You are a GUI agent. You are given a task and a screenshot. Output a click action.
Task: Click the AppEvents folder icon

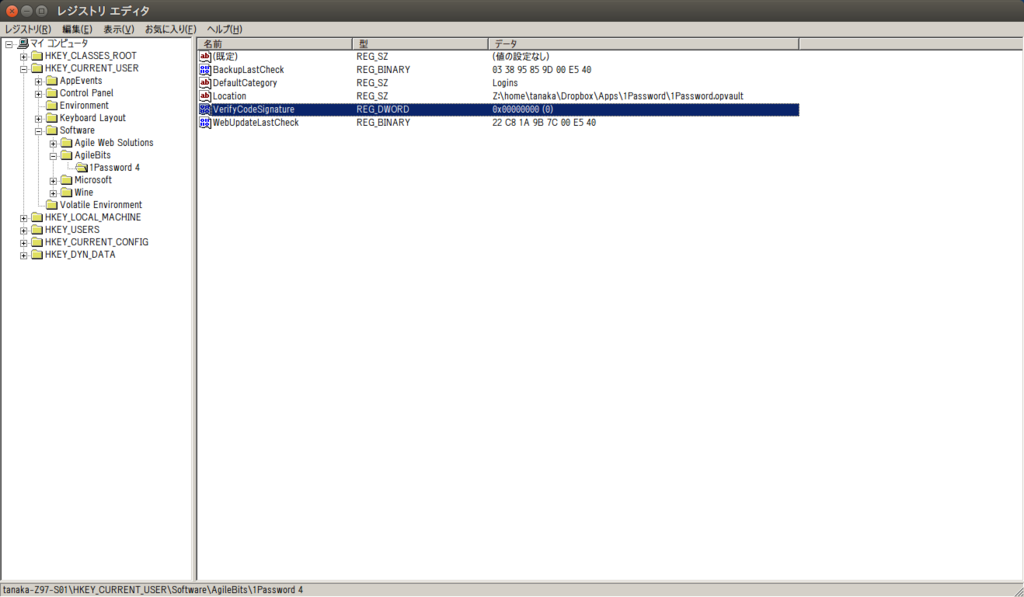click(52, 81)
